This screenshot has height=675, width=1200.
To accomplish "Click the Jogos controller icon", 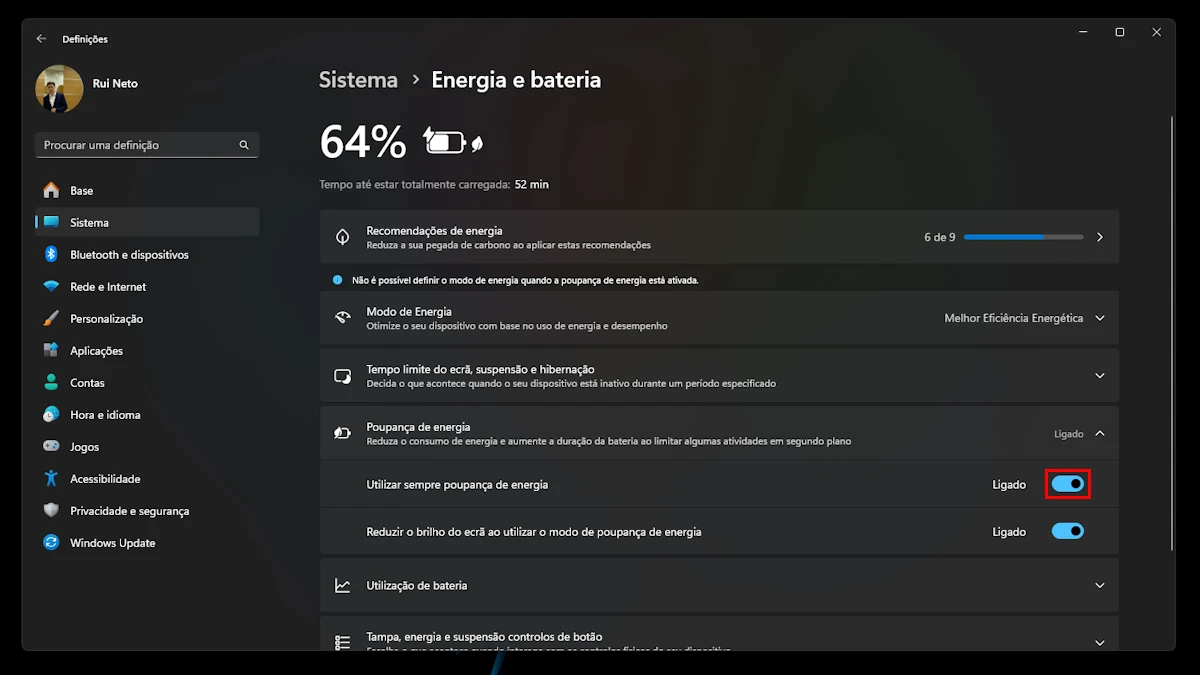I will (x=51, y=447).
